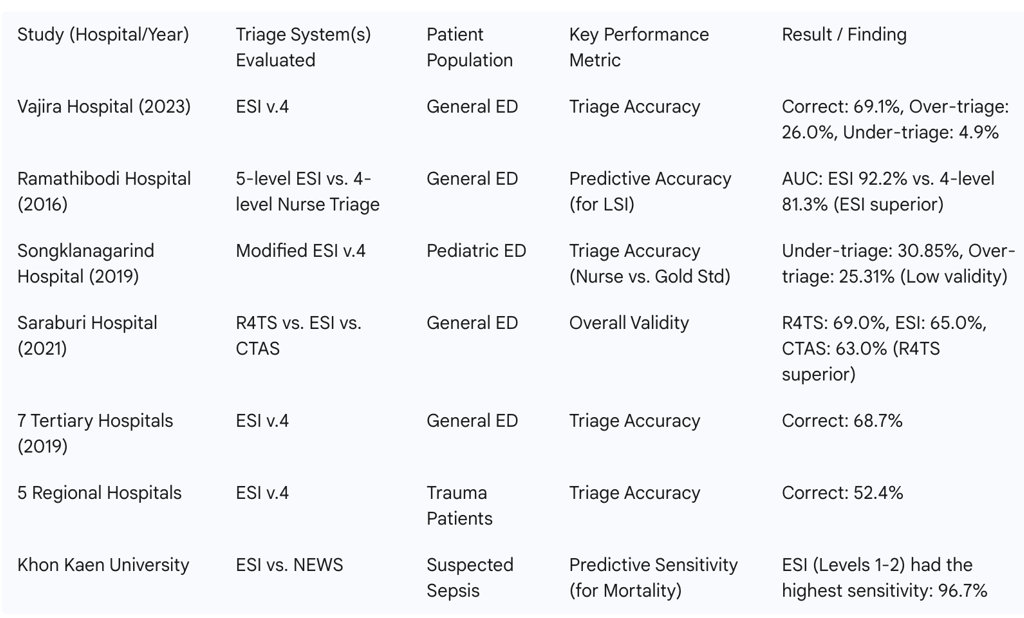This screenshot has height=618, width=1024.
Task: Select the "5 Regional Hospitals" cell
Action: coord(99,493)
